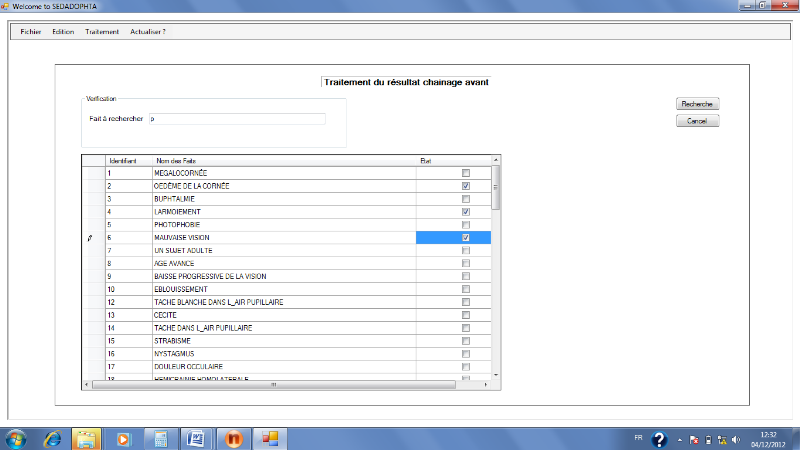Click the table's vertical scrollbar up arrow

[495, 160]
